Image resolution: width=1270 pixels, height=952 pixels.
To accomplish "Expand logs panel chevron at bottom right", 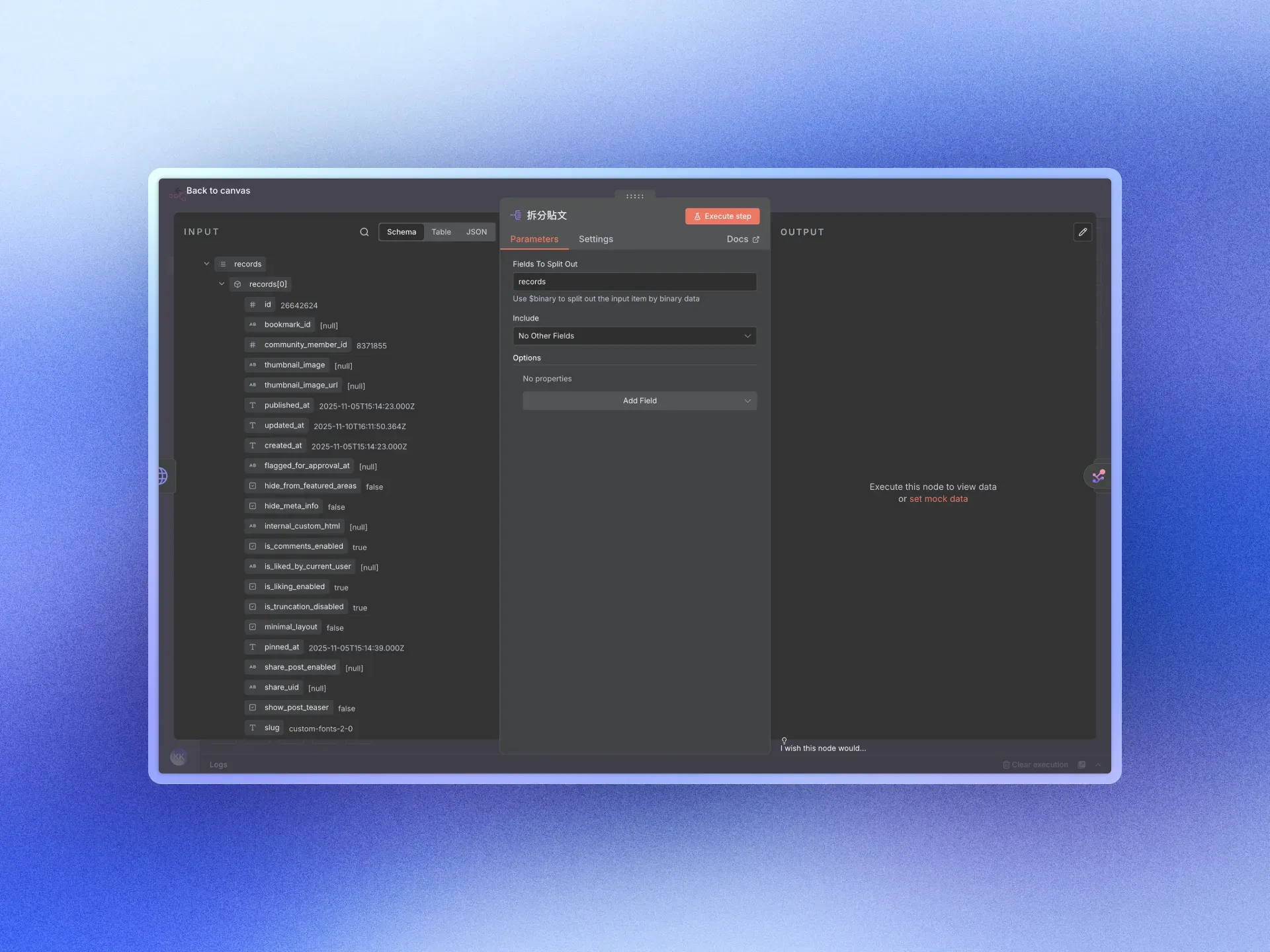I will point(1098,765).
